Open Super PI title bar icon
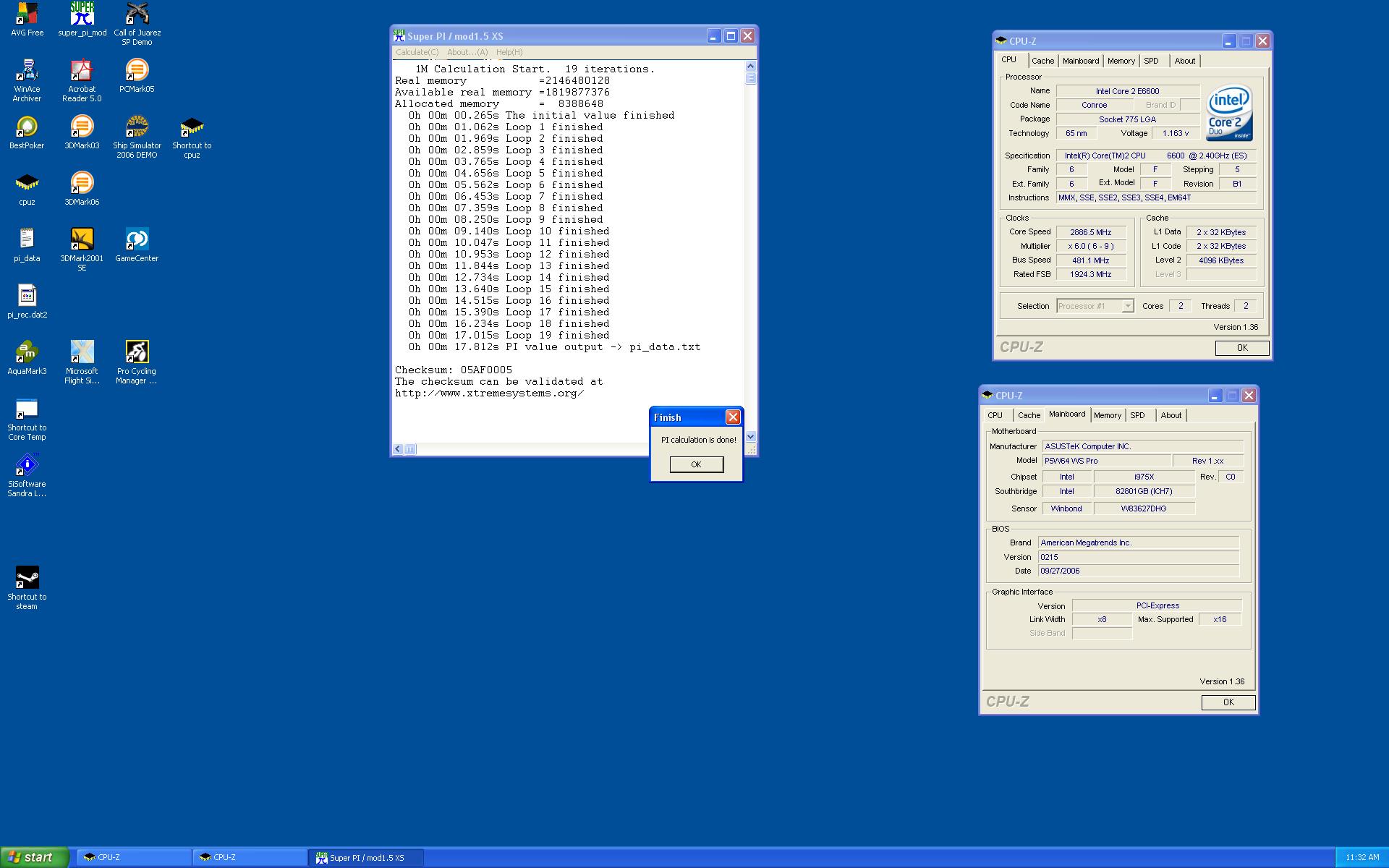1389x868 pixels. pyautogui.click(x=399, y=35)
